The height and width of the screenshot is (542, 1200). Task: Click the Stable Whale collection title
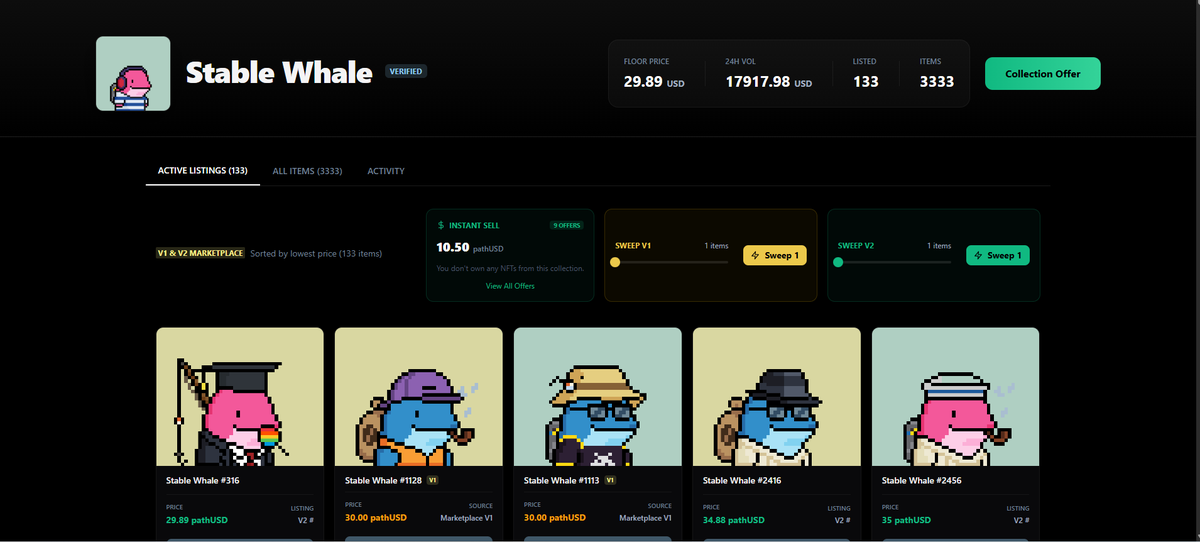coord(279,73)
